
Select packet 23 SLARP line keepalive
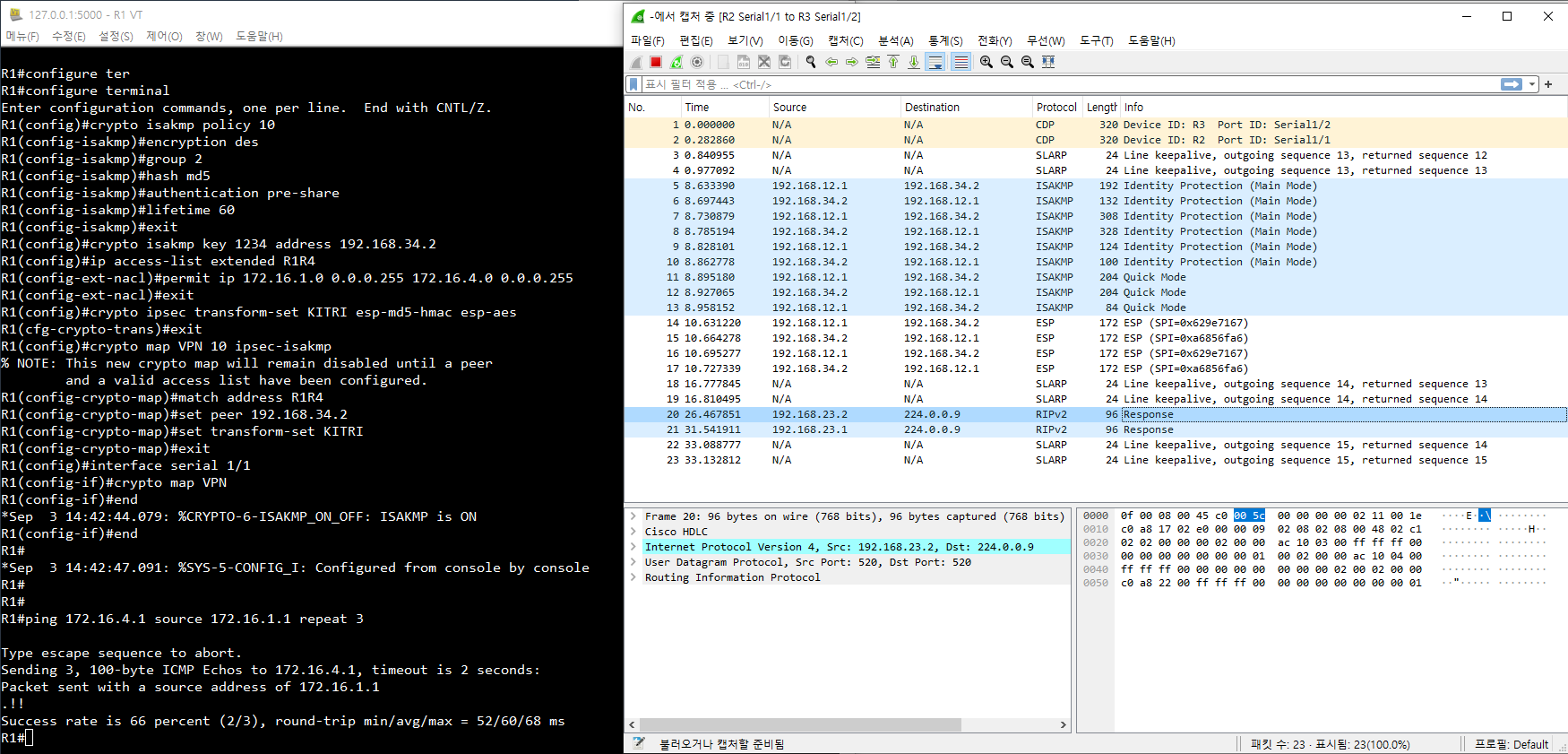click(1096, 460)
